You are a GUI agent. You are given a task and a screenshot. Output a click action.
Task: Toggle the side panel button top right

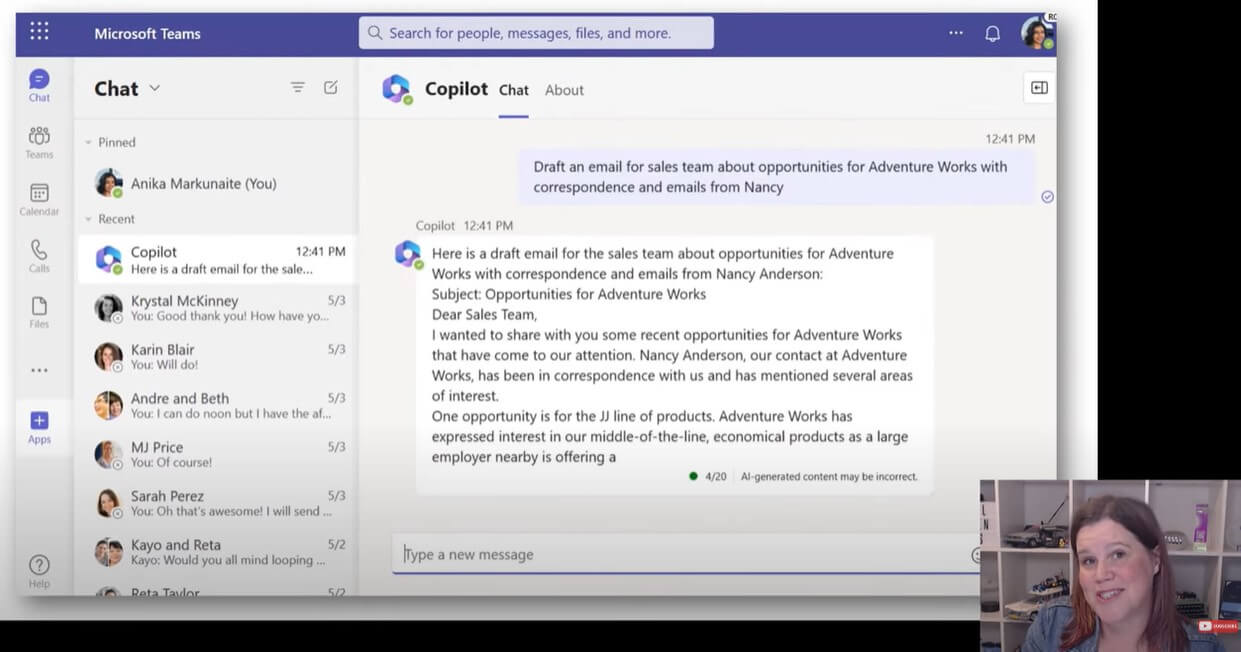pyautogui.click(x=1039, y=88)
